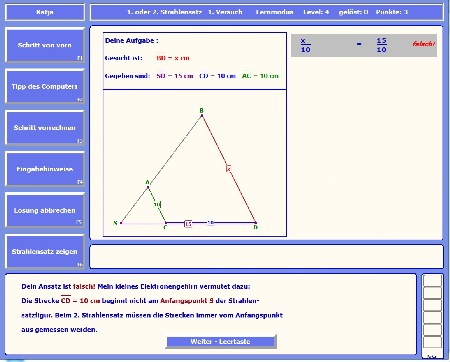Abort via "Lösung abbrechen" button
Viewport: 450px width, 362px height.
45,210
